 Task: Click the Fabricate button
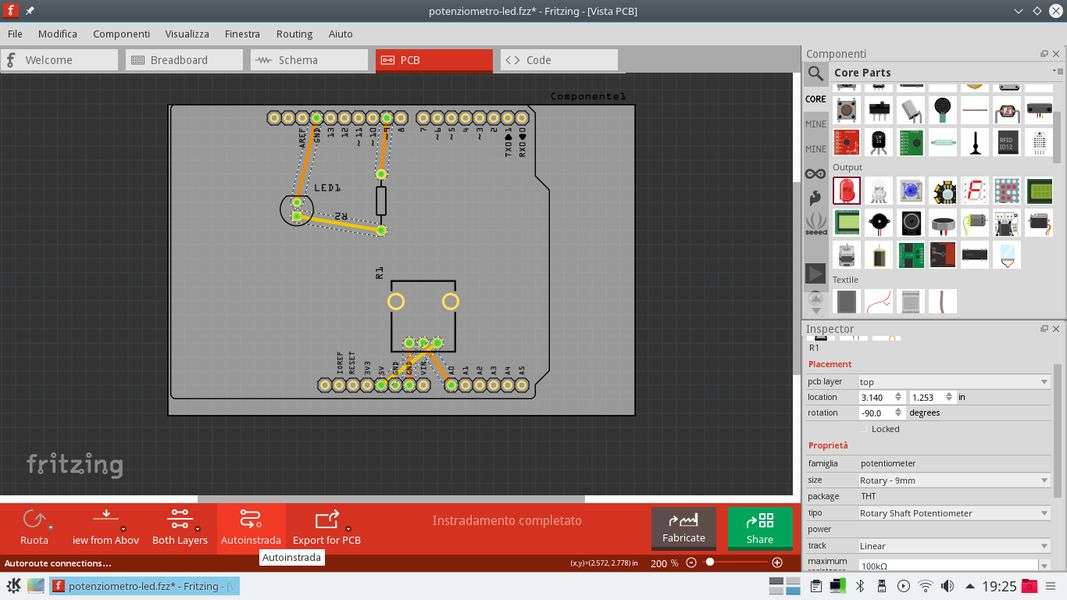pos(684,528)
